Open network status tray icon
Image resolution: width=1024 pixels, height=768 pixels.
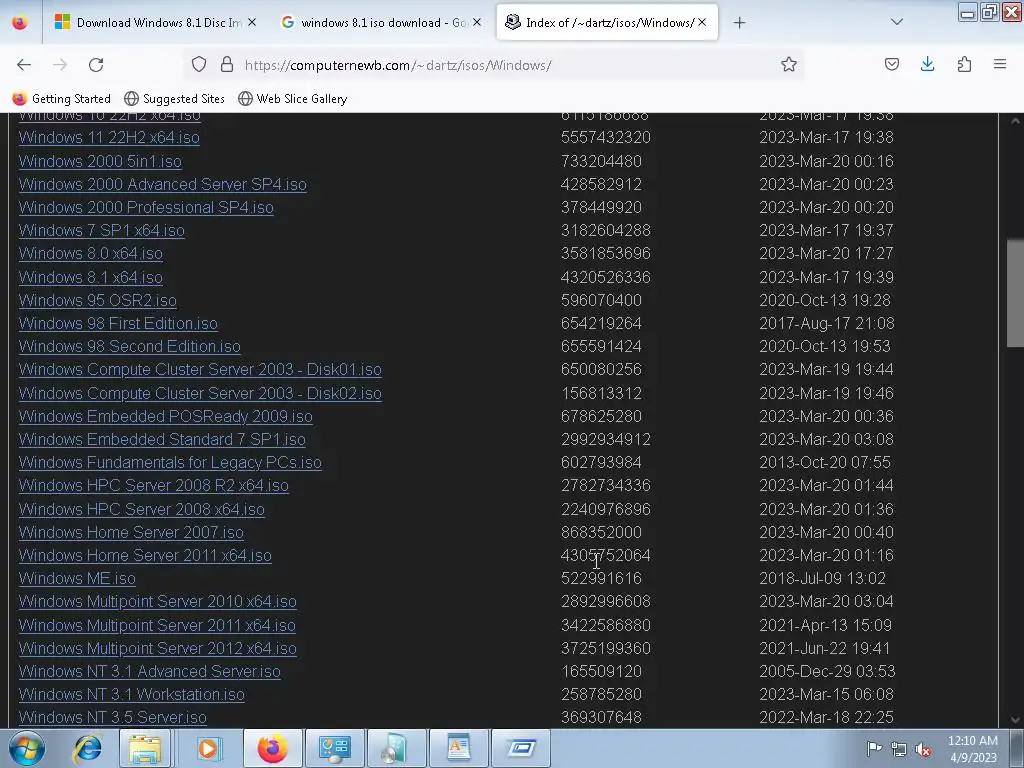[899, 749]
